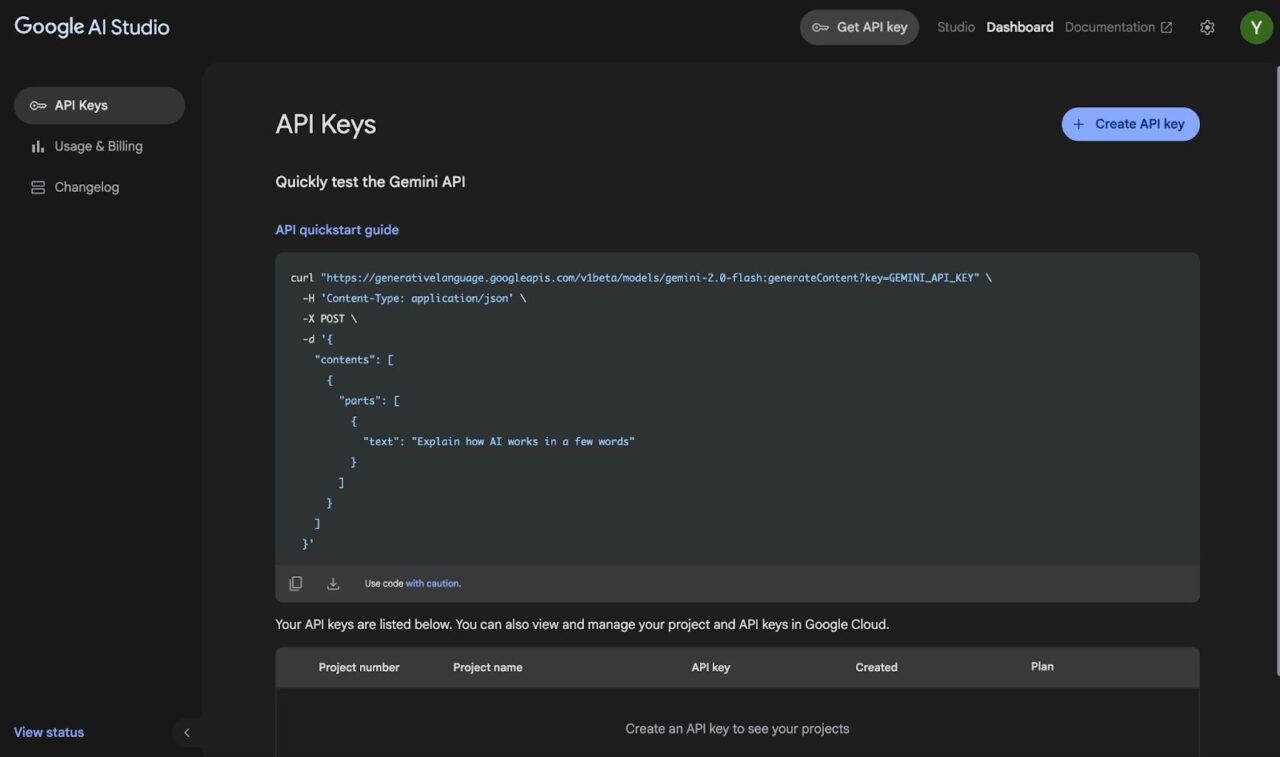Download the code snippet

point(333,584)
